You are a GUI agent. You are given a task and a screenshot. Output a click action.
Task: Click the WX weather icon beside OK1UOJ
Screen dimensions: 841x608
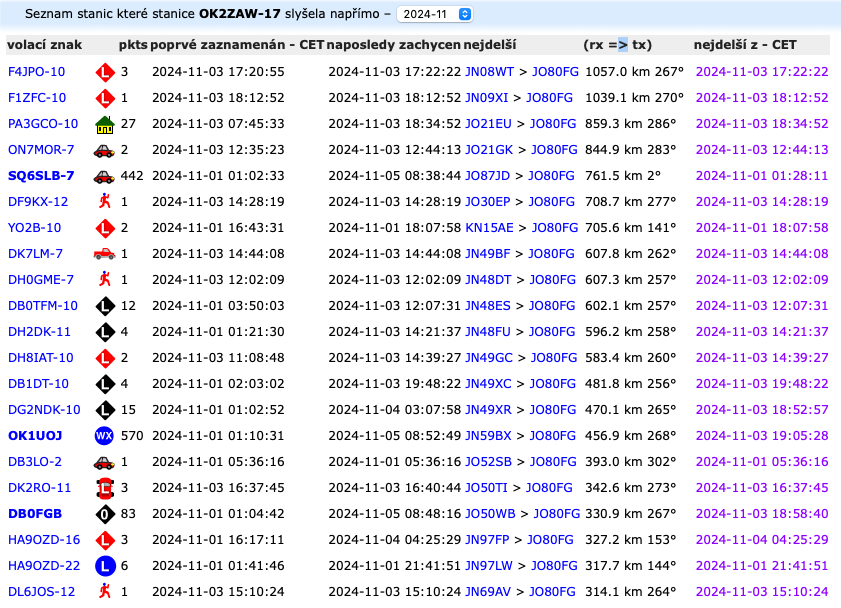pyautogui.click(x=104, y=436)
